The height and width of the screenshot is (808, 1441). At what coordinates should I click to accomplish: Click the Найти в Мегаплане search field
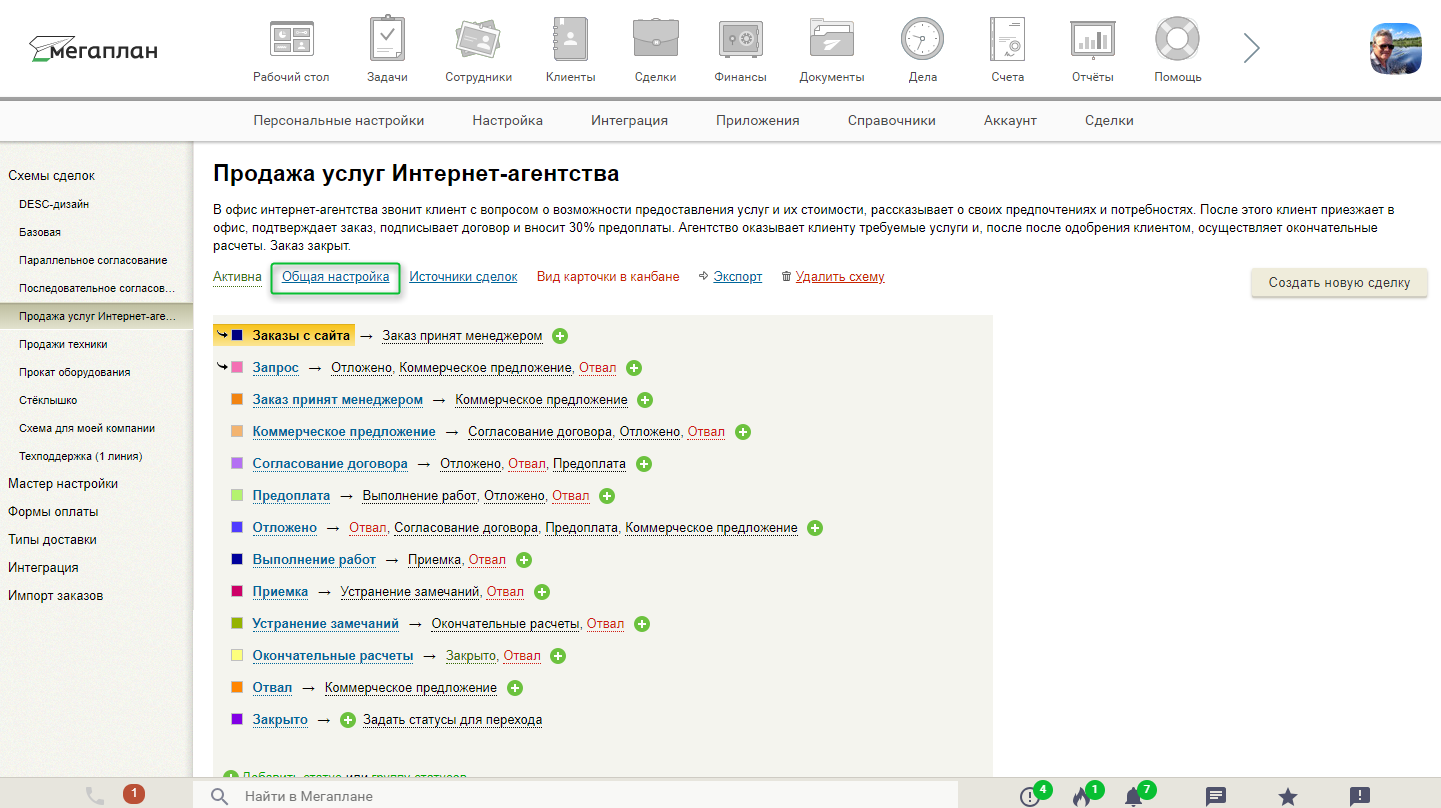590,796
